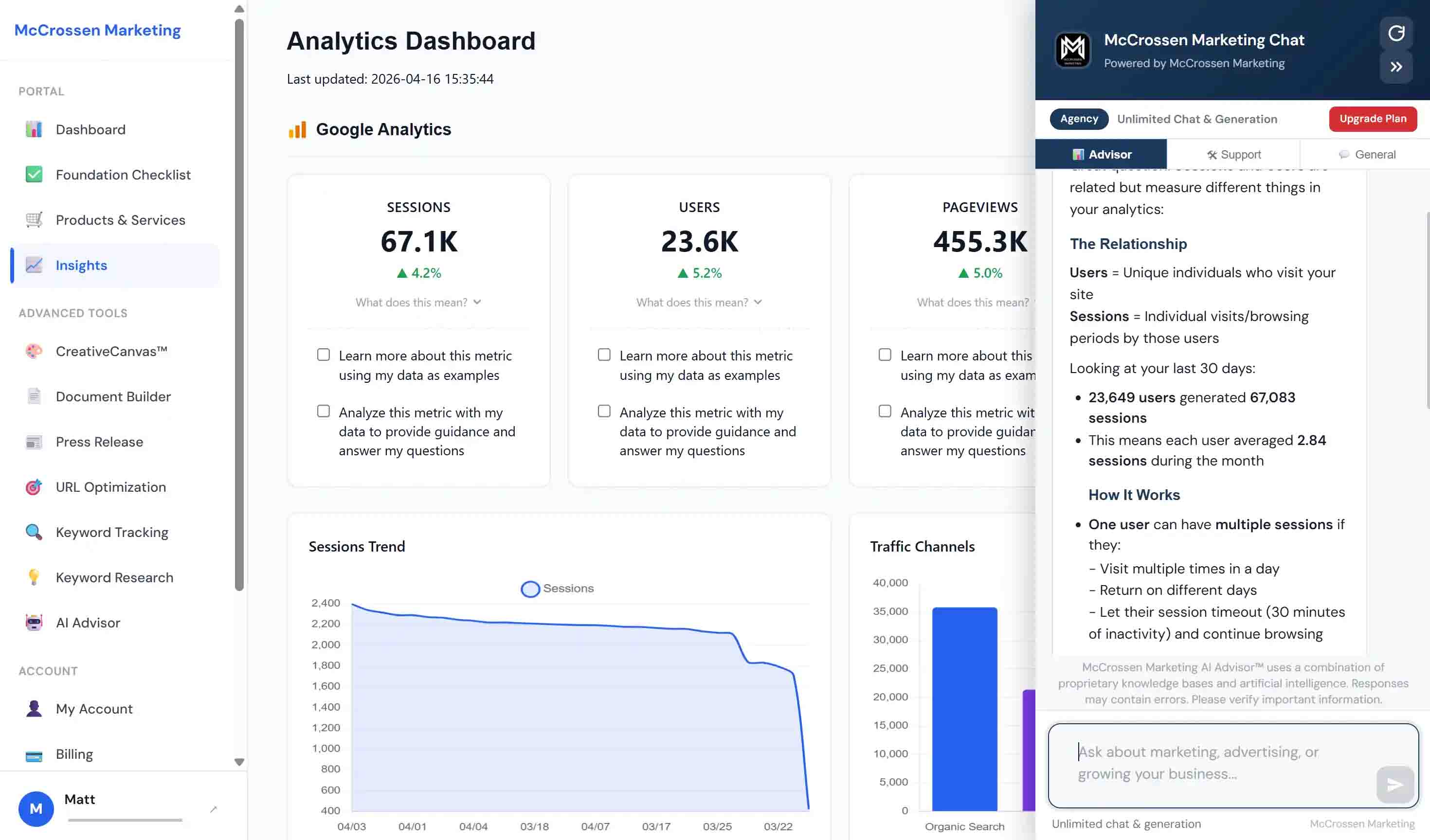Click the send message arrow icon

point(1394,785)
